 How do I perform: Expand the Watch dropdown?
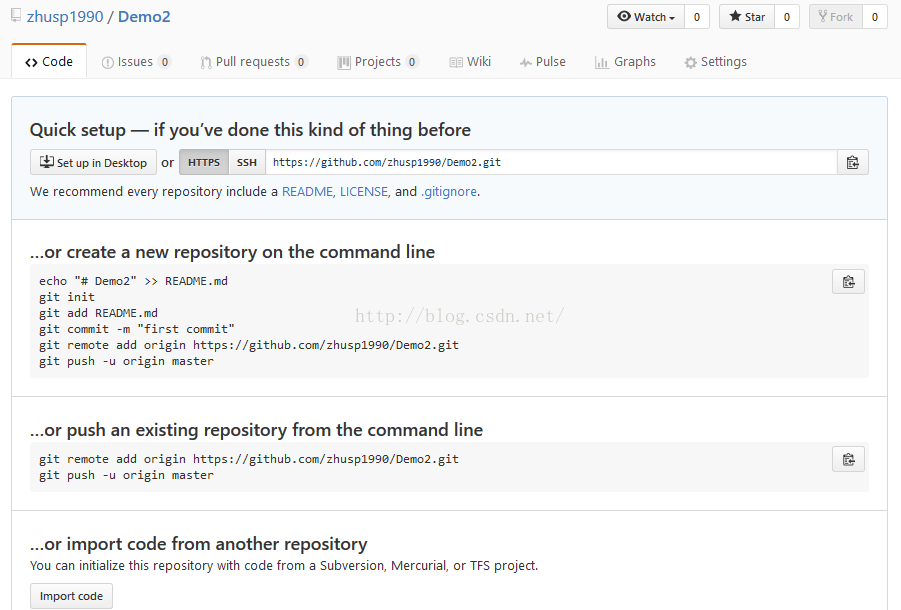tap(646, 17)
